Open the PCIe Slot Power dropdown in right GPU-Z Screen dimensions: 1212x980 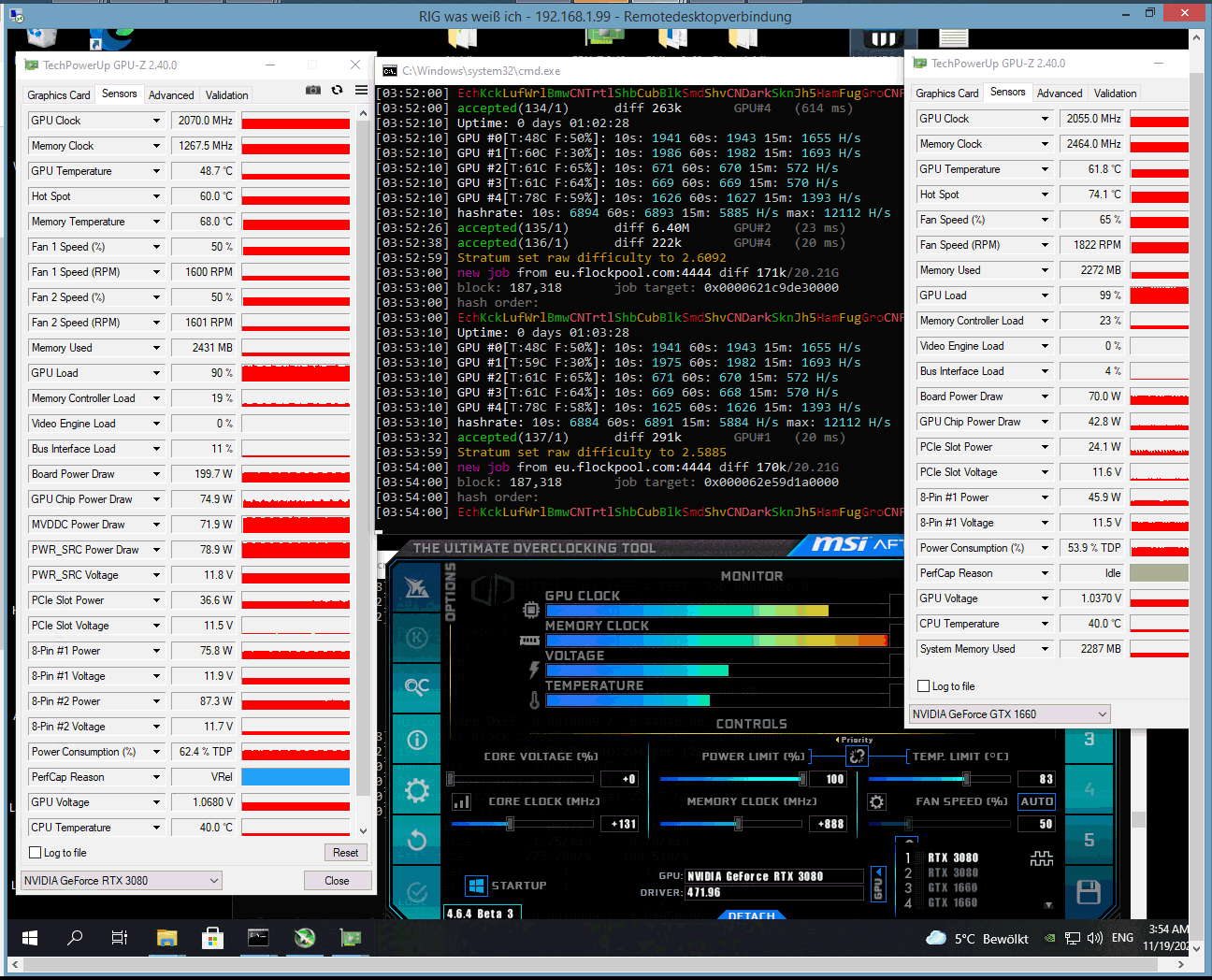[1045, 447]
